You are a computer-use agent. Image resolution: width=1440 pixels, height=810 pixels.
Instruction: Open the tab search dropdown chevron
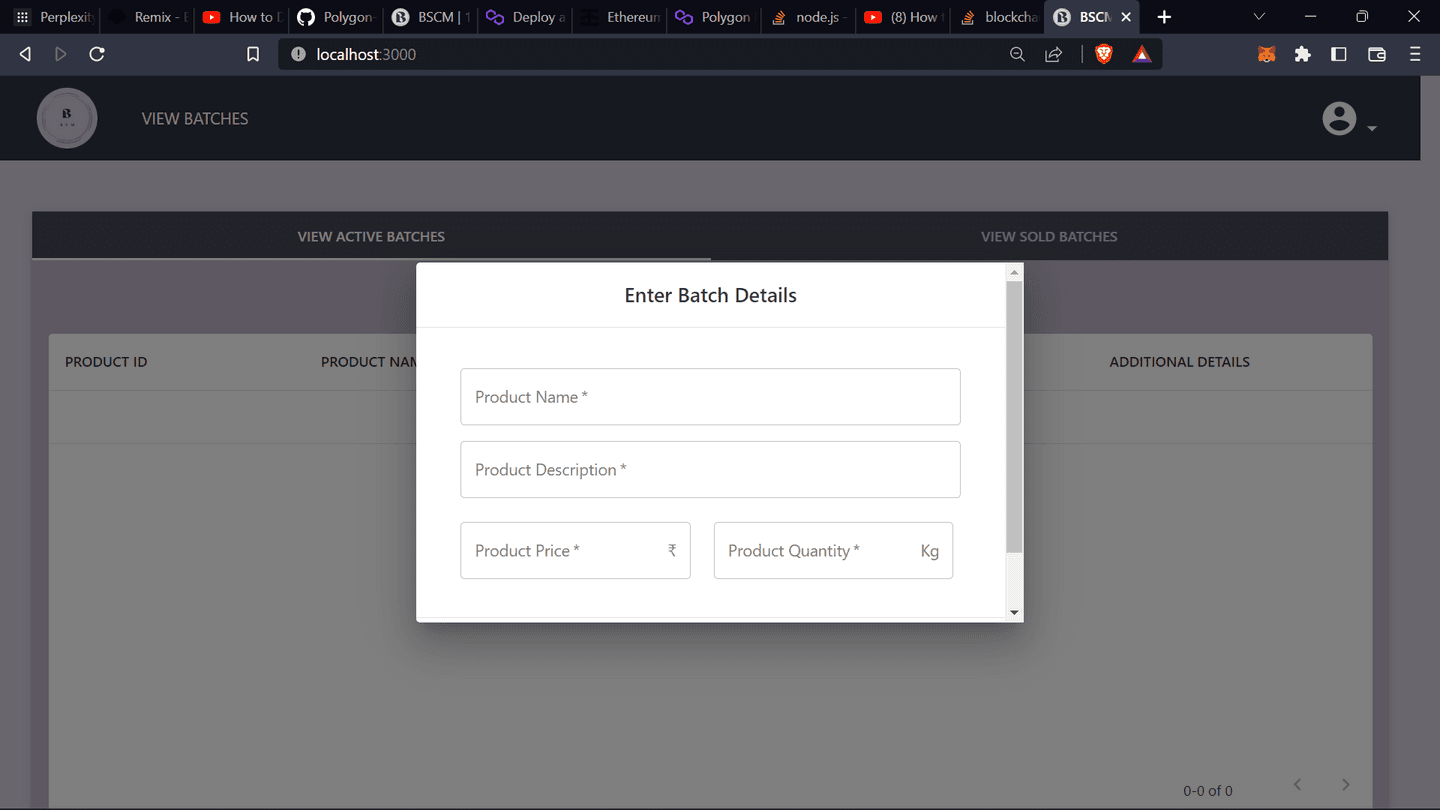click(1259, 17)
